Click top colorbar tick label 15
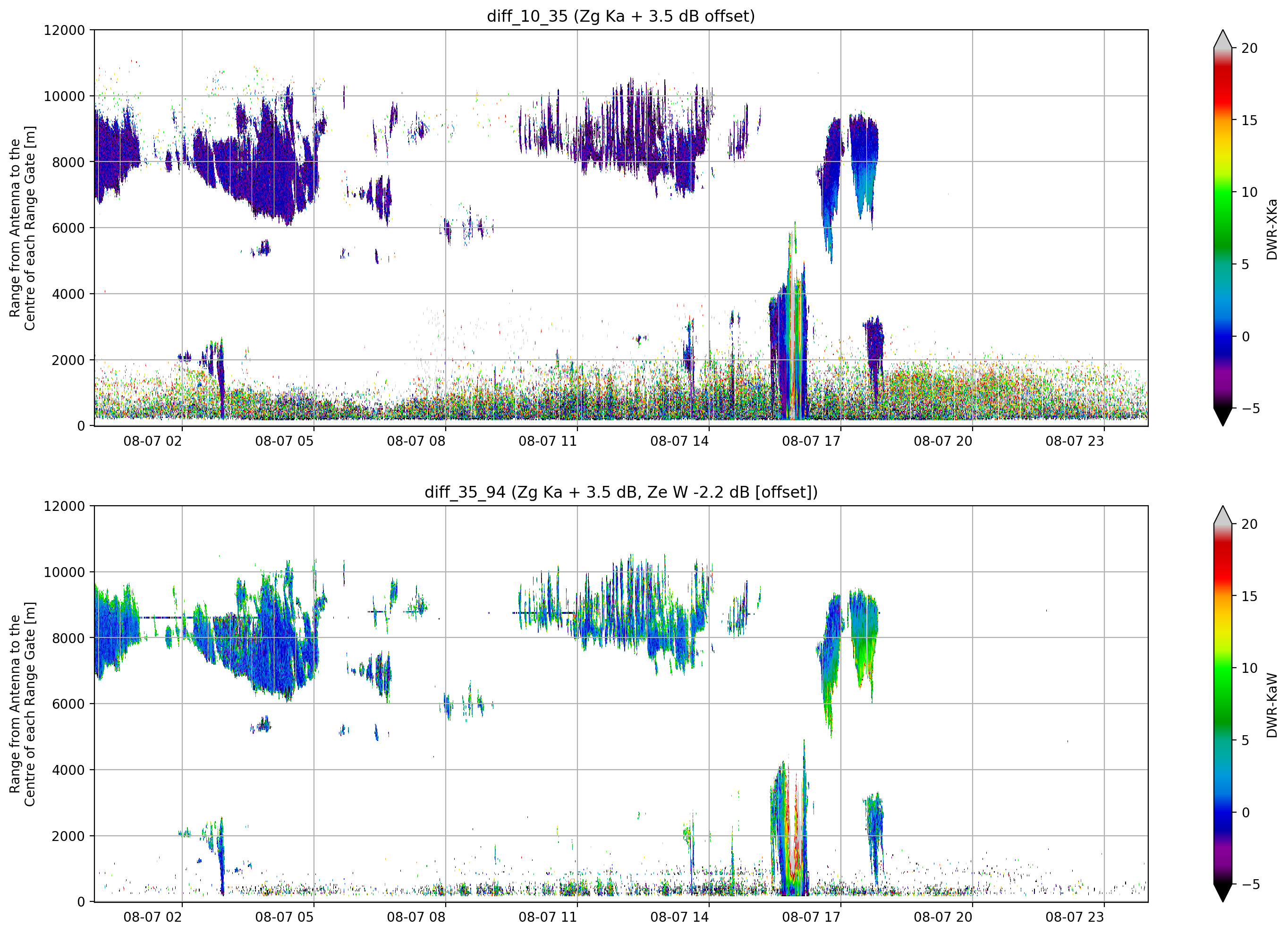Viewport: 1288px width, 934px height. (1249, 120)
